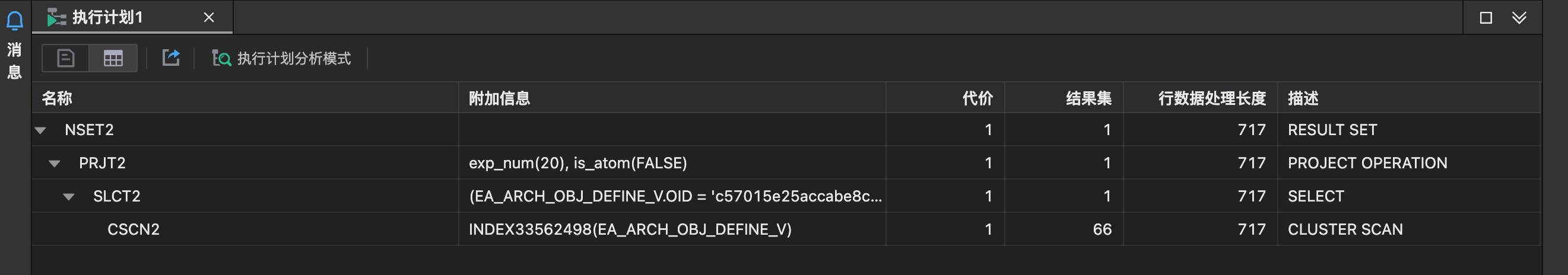Click the export plan icon

click(171, 58)
